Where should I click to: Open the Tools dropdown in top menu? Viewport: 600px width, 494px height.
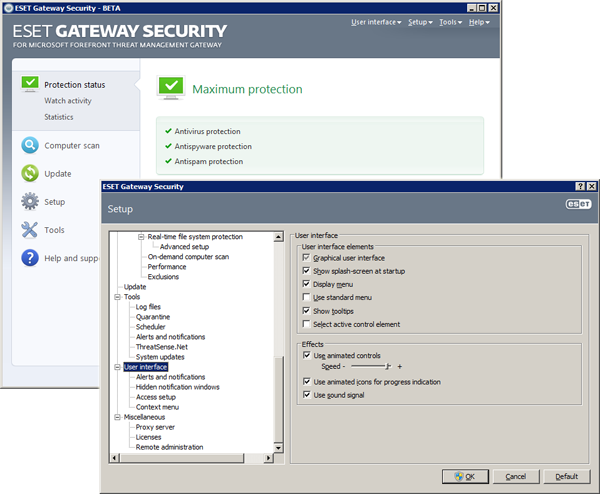click(x=450, y=22)
